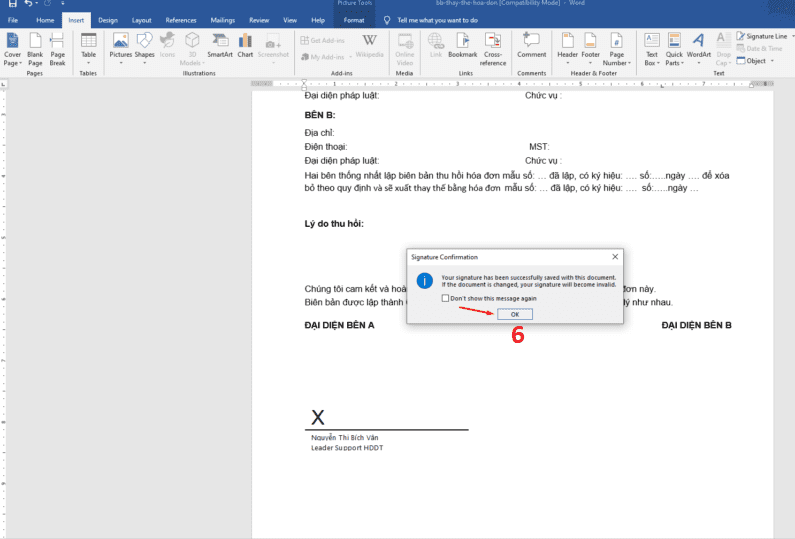795x539 pixels.
Task: Click the "ĐẠI DIỆN BÊN B" text
Action: pyautogui.click(x=696, y=325)
